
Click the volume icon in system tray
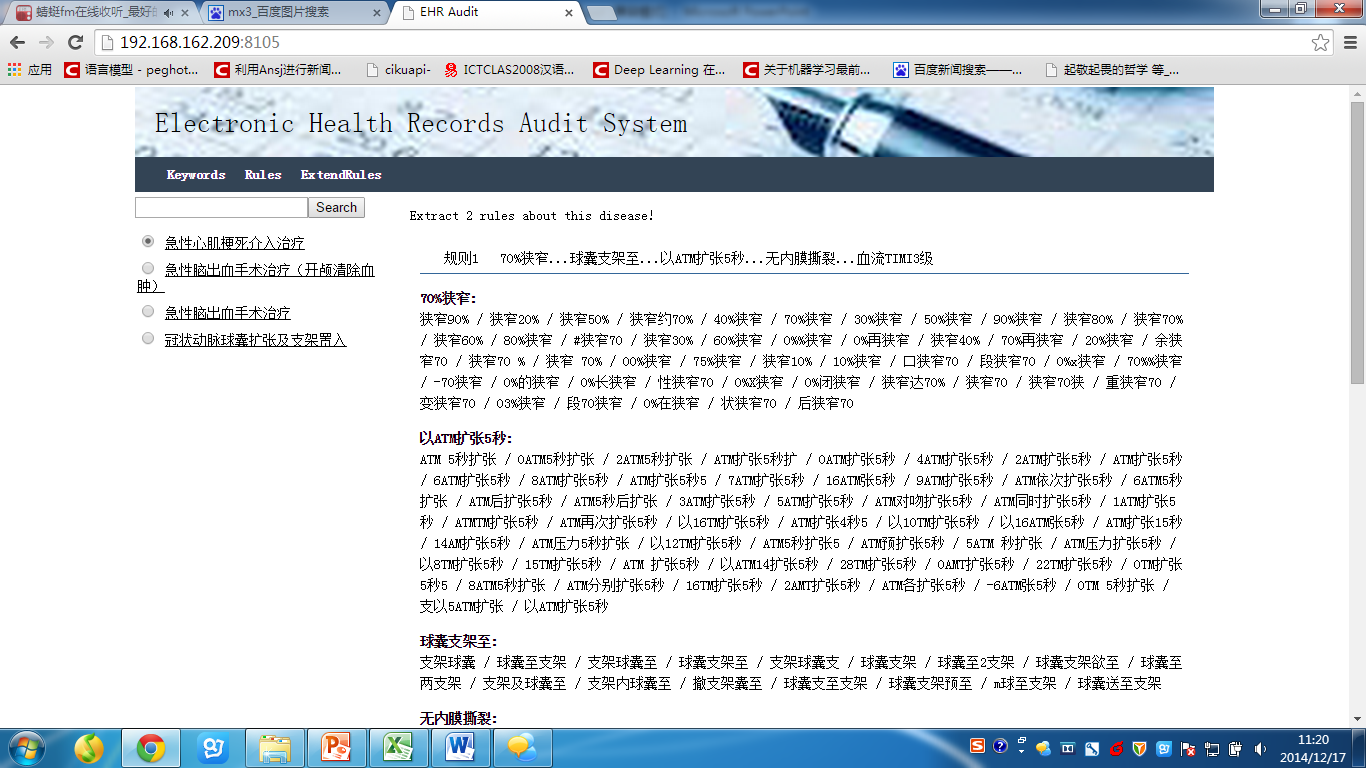coord(1259,748)
